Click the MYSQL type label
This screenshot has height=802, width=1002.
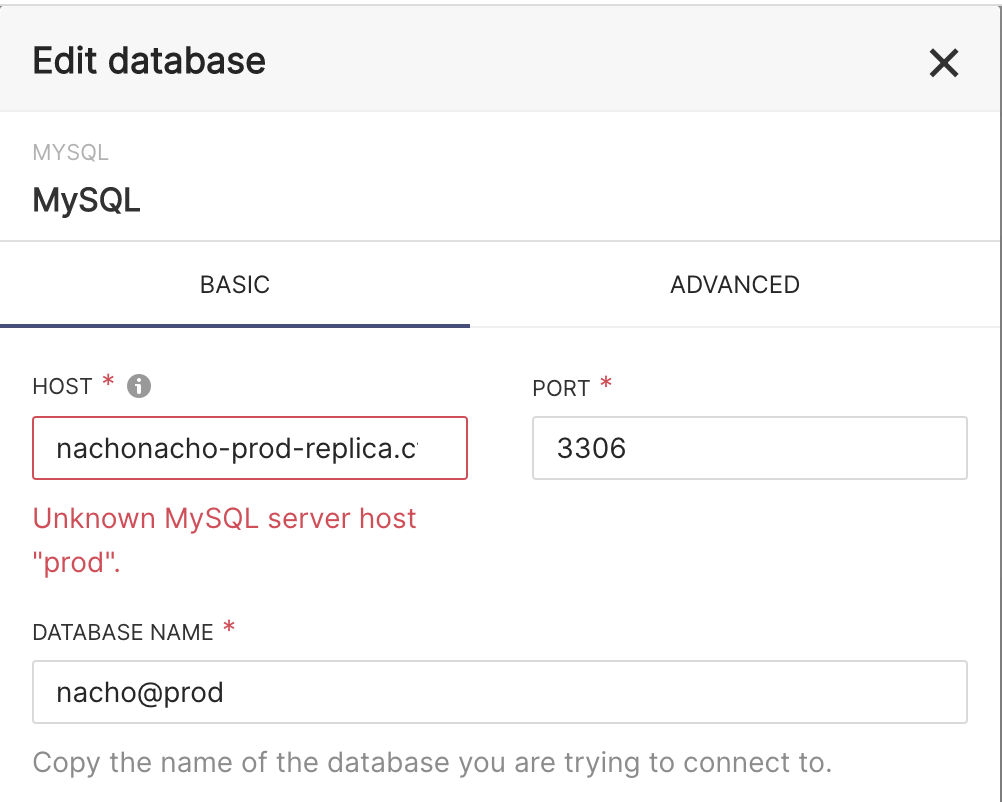70,152
